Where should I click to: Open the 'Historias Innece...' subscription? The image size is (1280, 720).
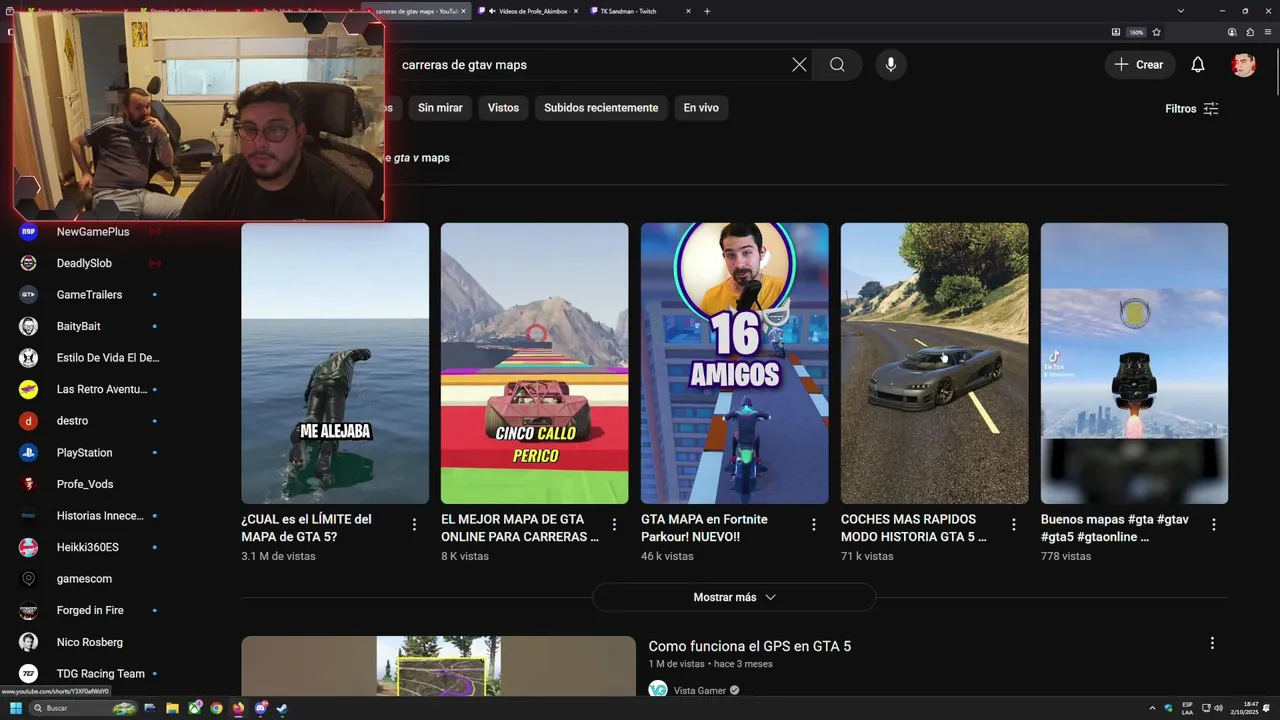[x=100, y=516]
